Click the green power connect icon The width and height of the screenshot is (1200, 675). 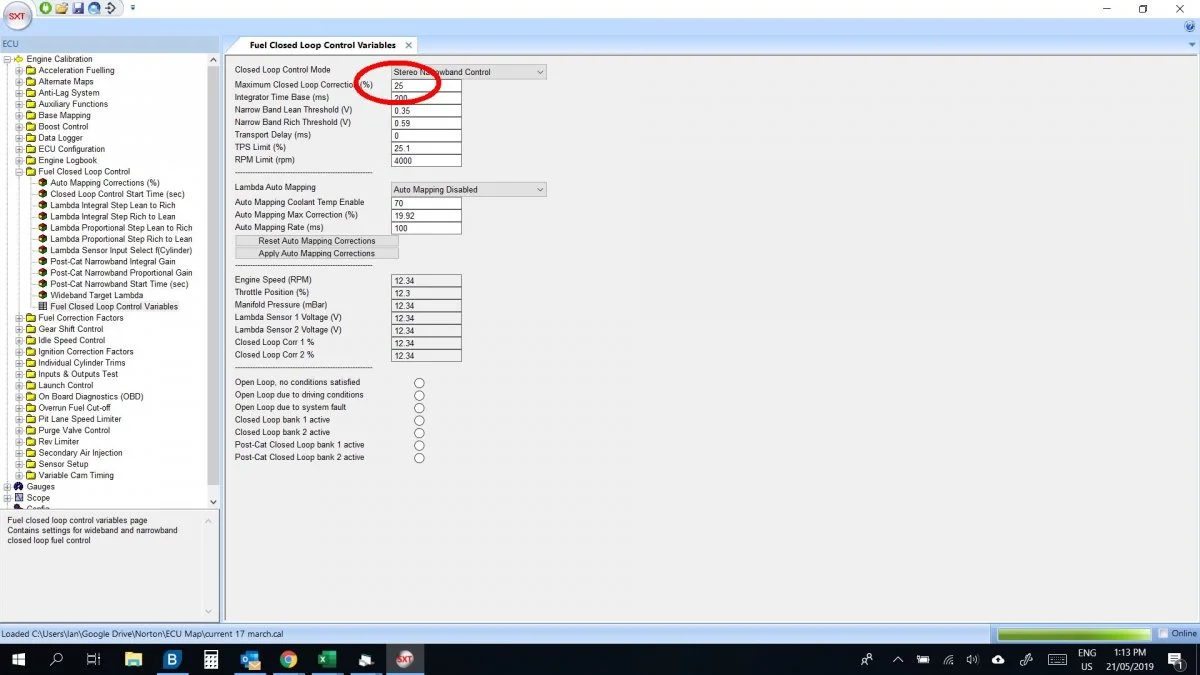pyautogui.click(x=47, y=8)
